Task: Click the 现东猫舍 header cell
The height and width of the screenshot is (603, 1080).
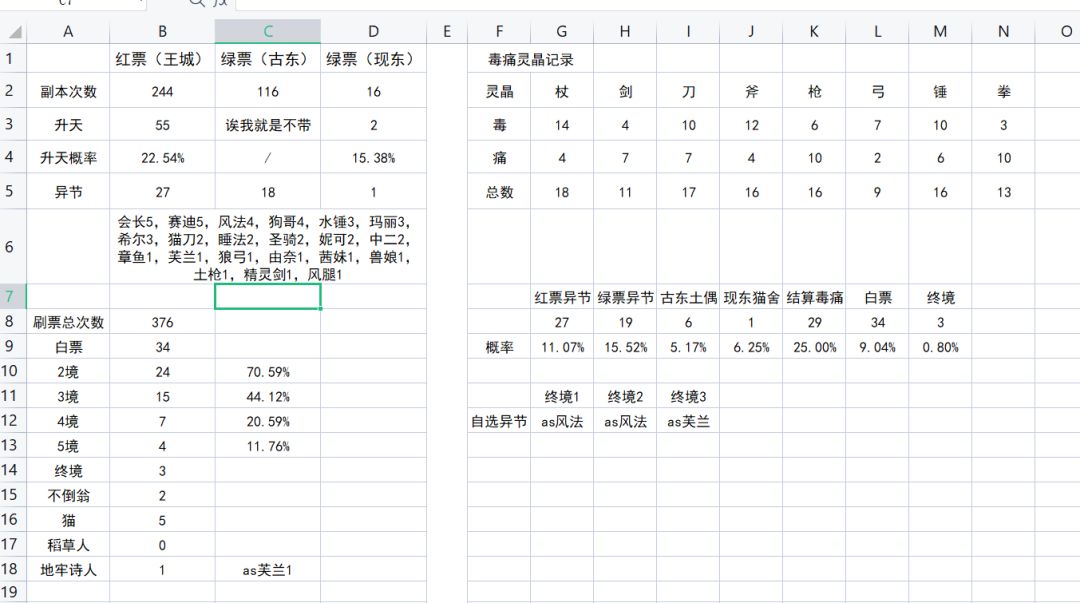Action: 751,298
